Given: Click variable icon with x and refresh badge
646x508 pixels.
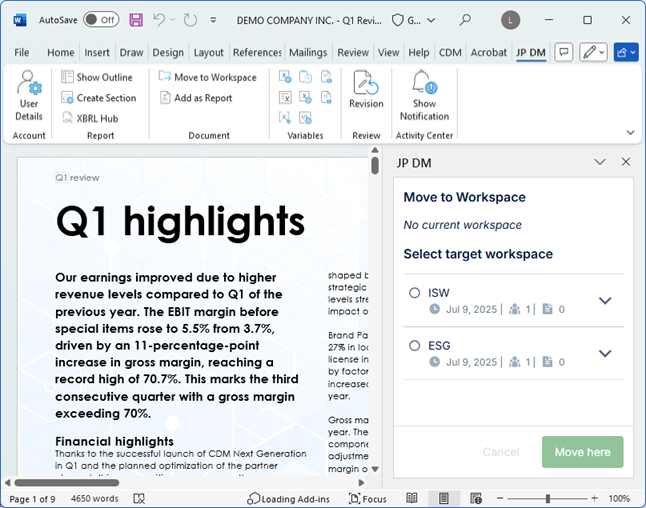Looking at the screenshot, I should coord(305,97).
